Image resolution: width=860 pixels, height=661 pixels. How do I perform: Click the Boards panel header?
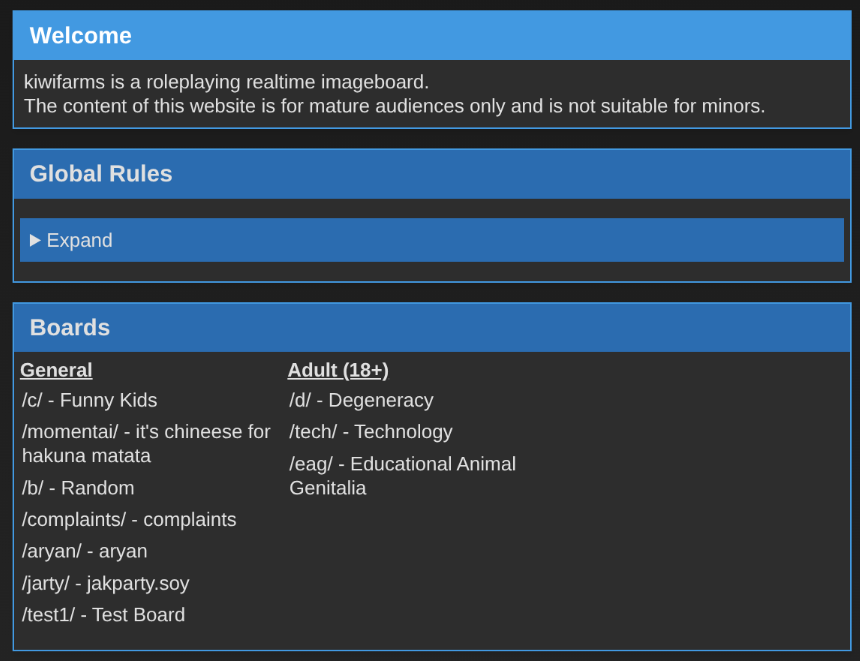pos(431,328)
